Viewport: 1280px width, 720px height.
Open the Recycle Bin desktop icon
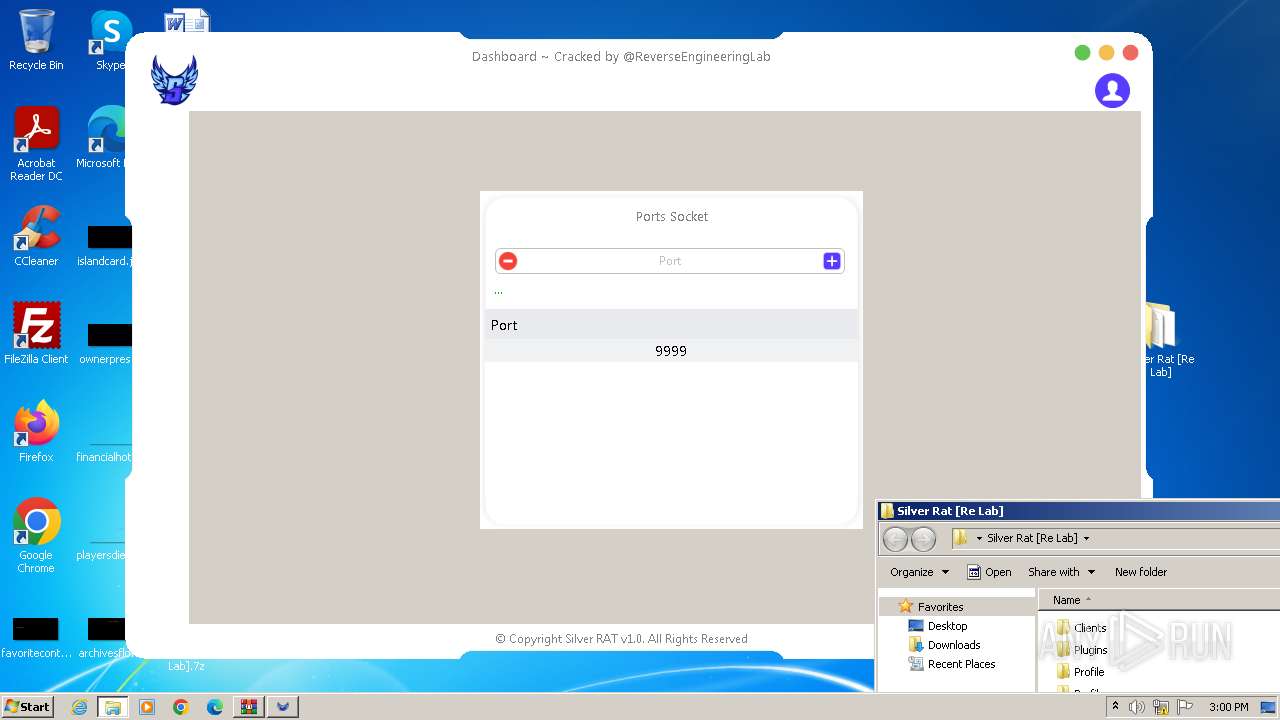(36, 40)
